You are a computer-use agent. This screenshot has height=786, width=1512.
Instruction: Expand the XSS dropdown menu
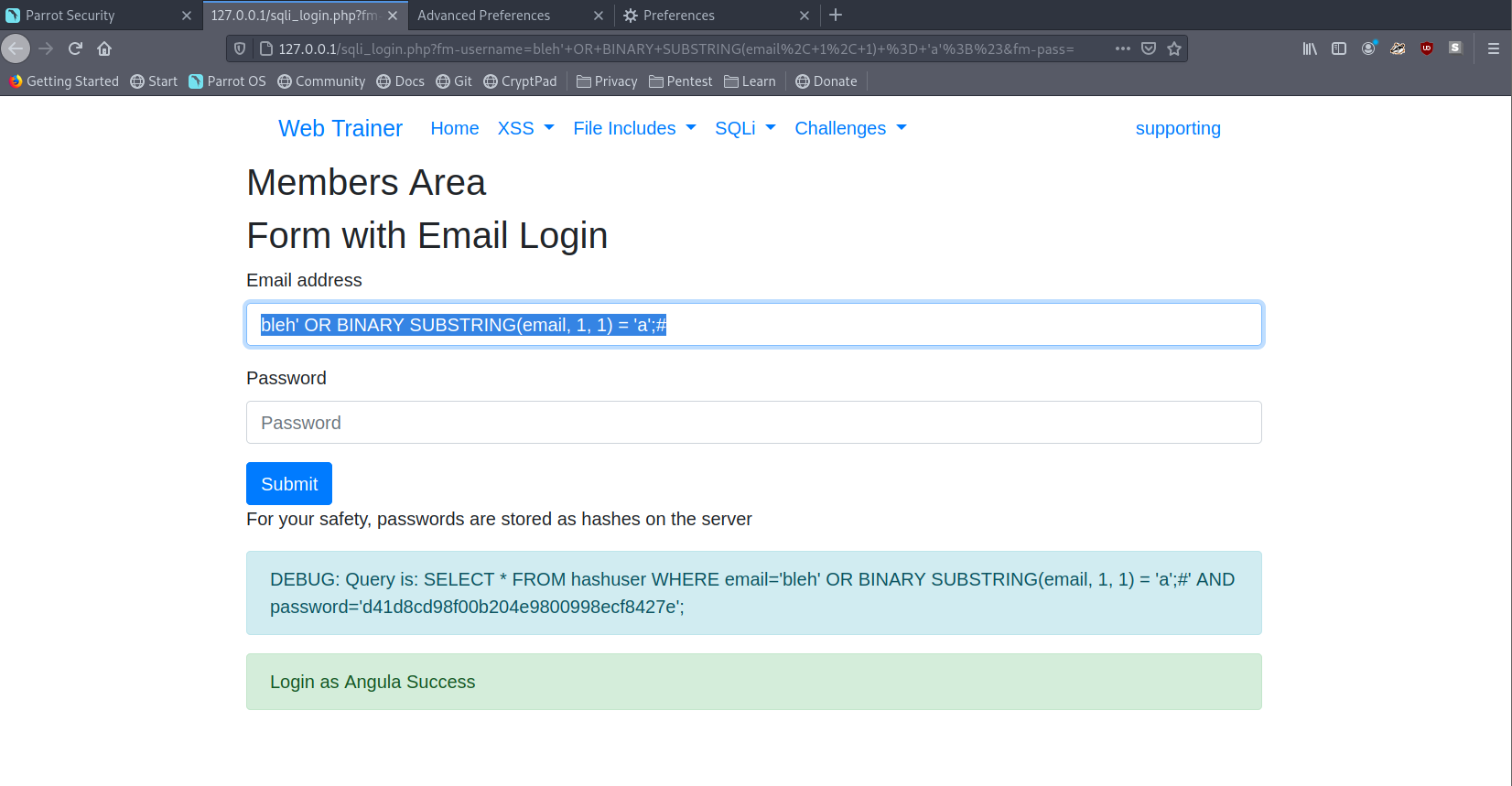[525, 128]
